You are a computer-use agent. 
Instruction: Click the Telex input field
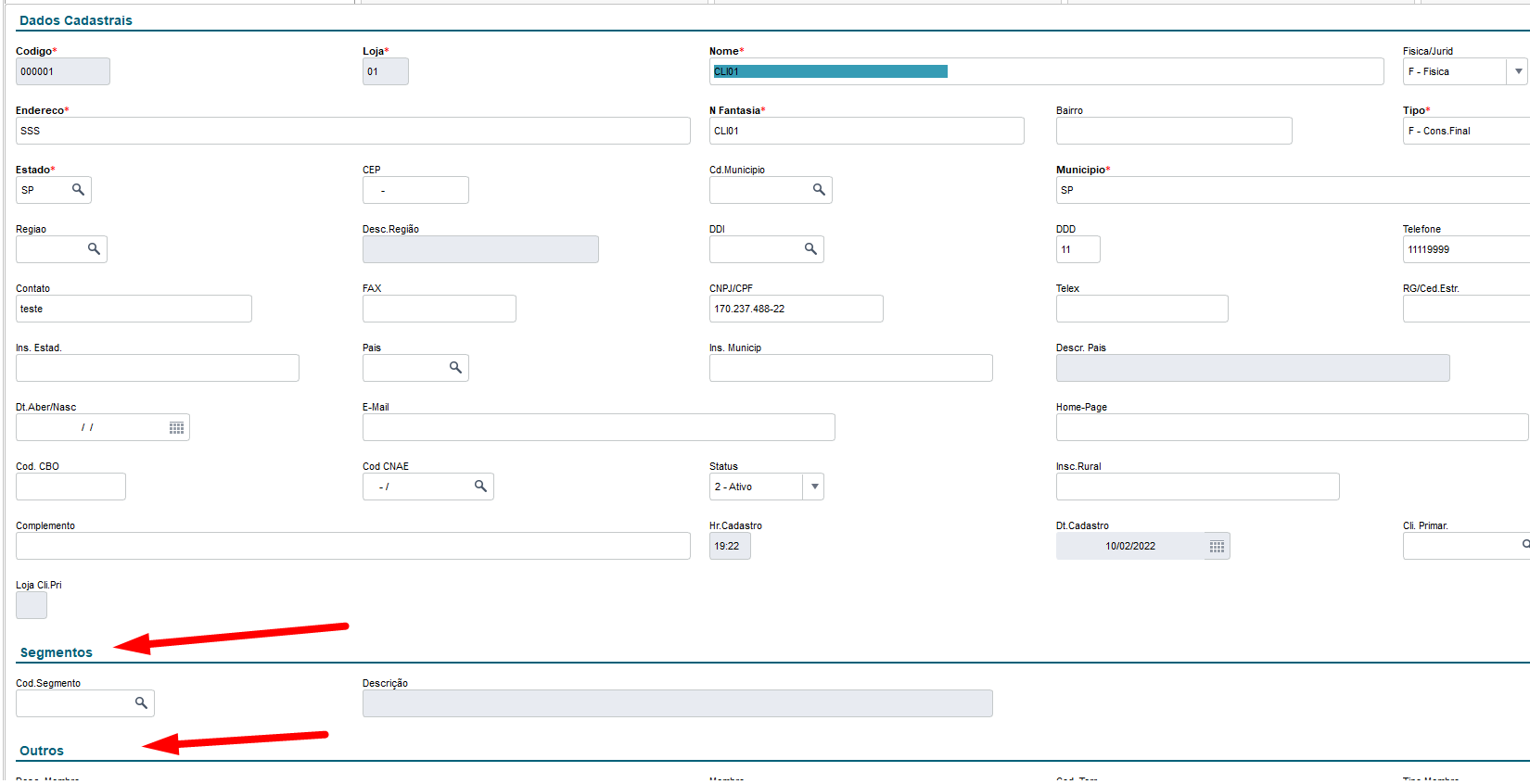1141,309
